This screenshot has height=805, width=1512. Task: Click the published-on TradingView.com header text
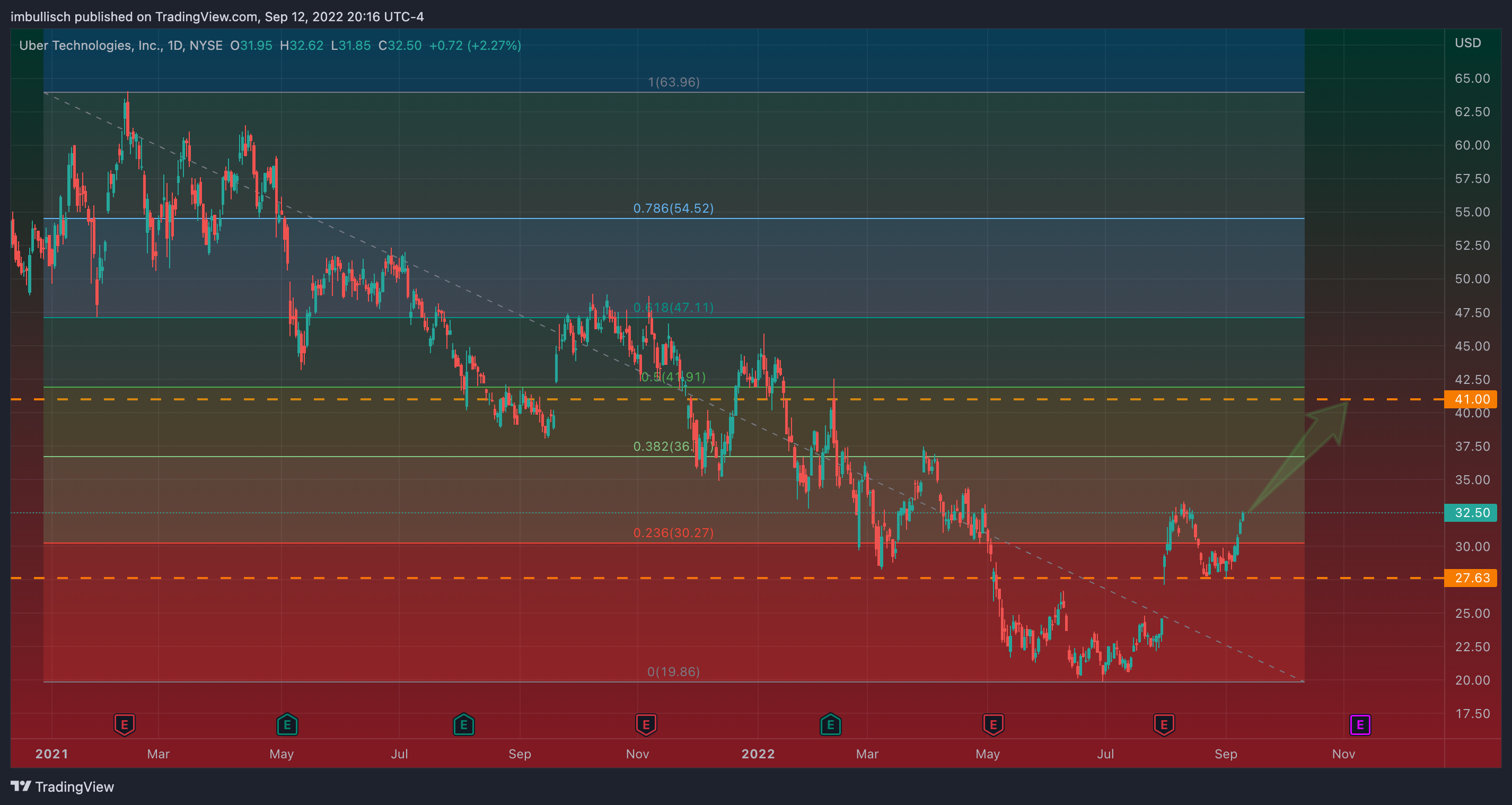coord(217,16)
